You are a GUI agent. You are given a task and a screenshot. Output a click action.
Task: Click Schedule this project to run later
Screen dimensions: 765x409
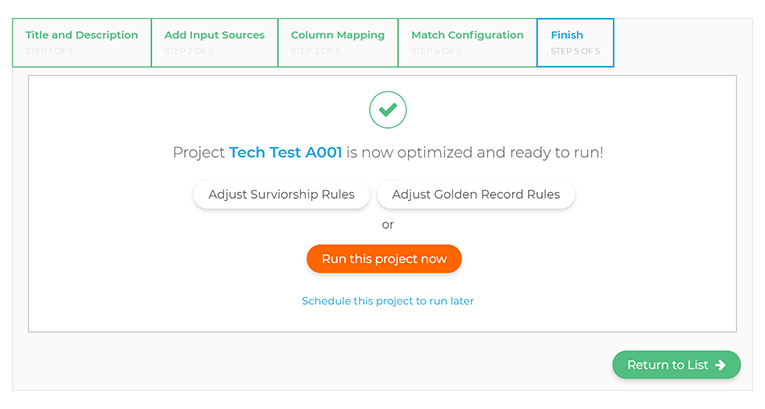(387, 301)
